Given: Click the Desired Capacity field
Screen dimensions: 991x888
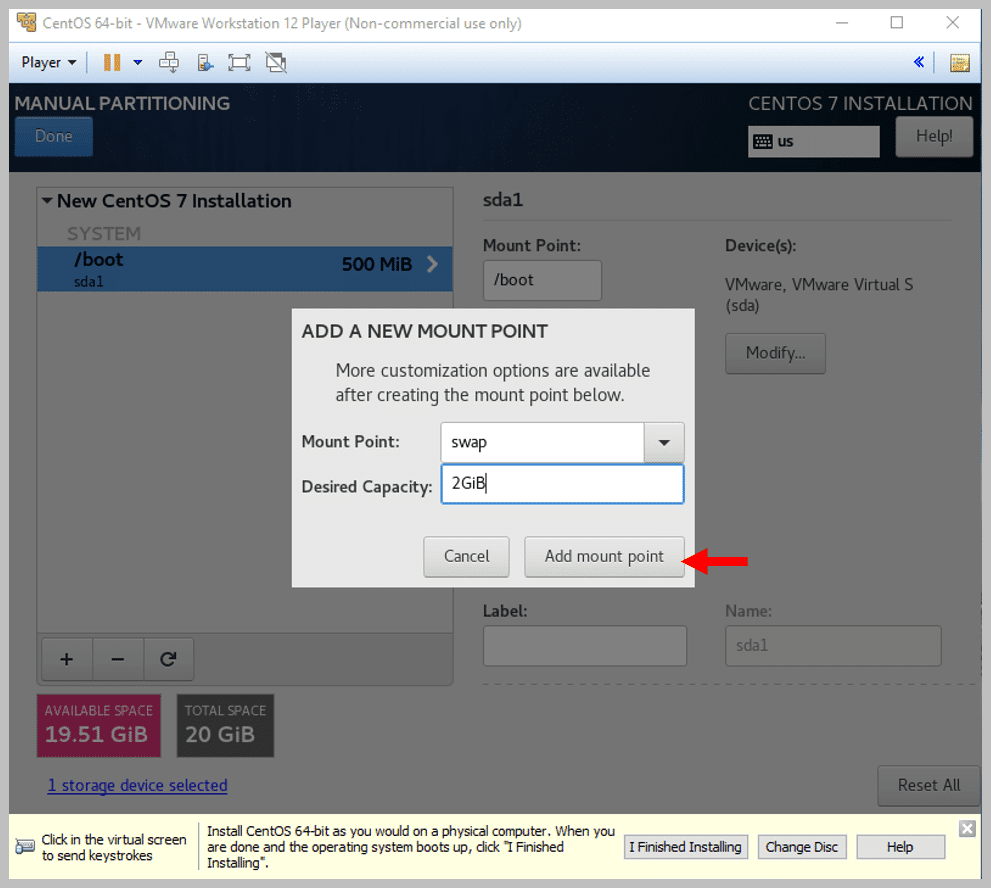Looking at the screenshot, I should coord(562,484).
